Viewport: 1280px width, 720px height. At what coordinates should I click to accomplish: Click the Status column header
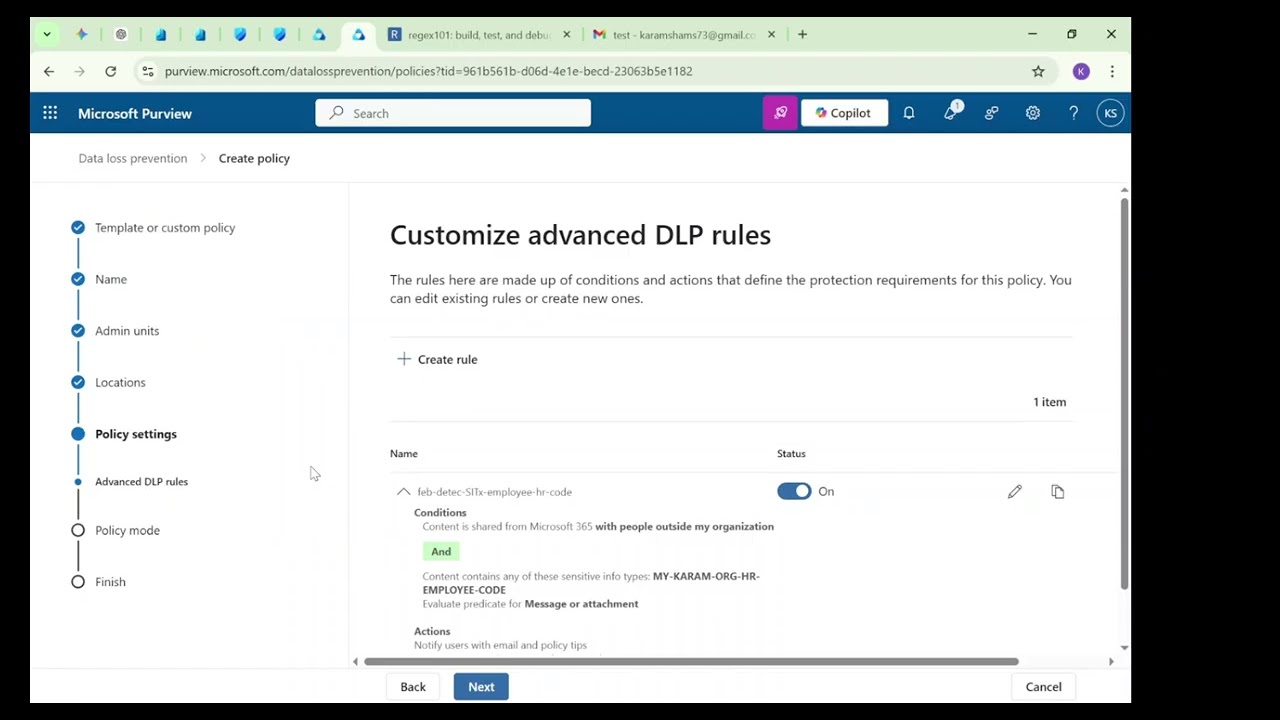point(791,454)
